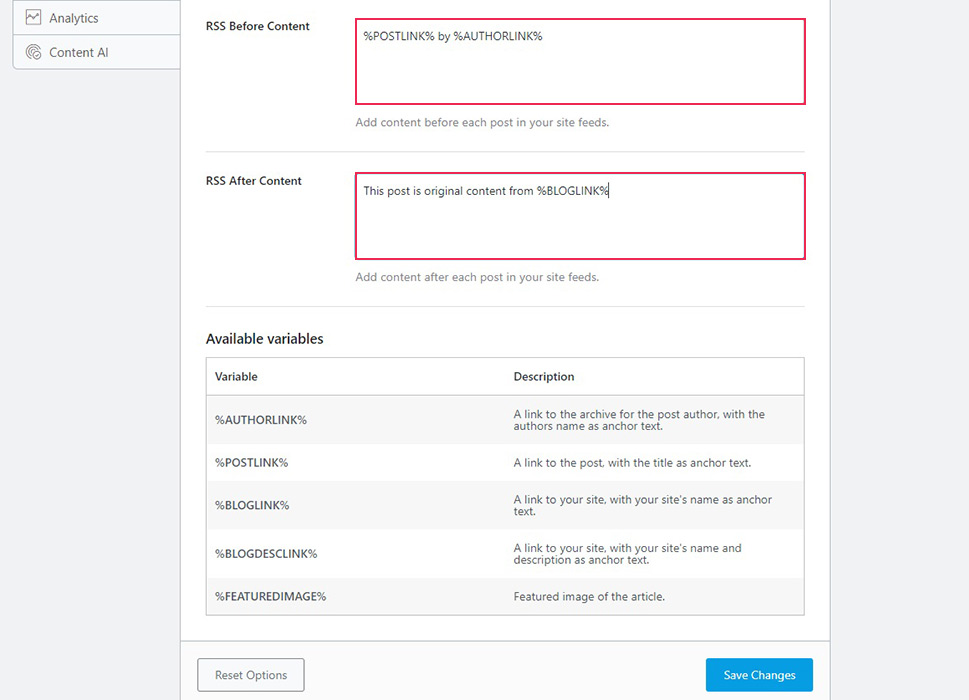Click the RSS Before Content label
This screenshot has width=969, height=700.
click(x=258, y=26)
